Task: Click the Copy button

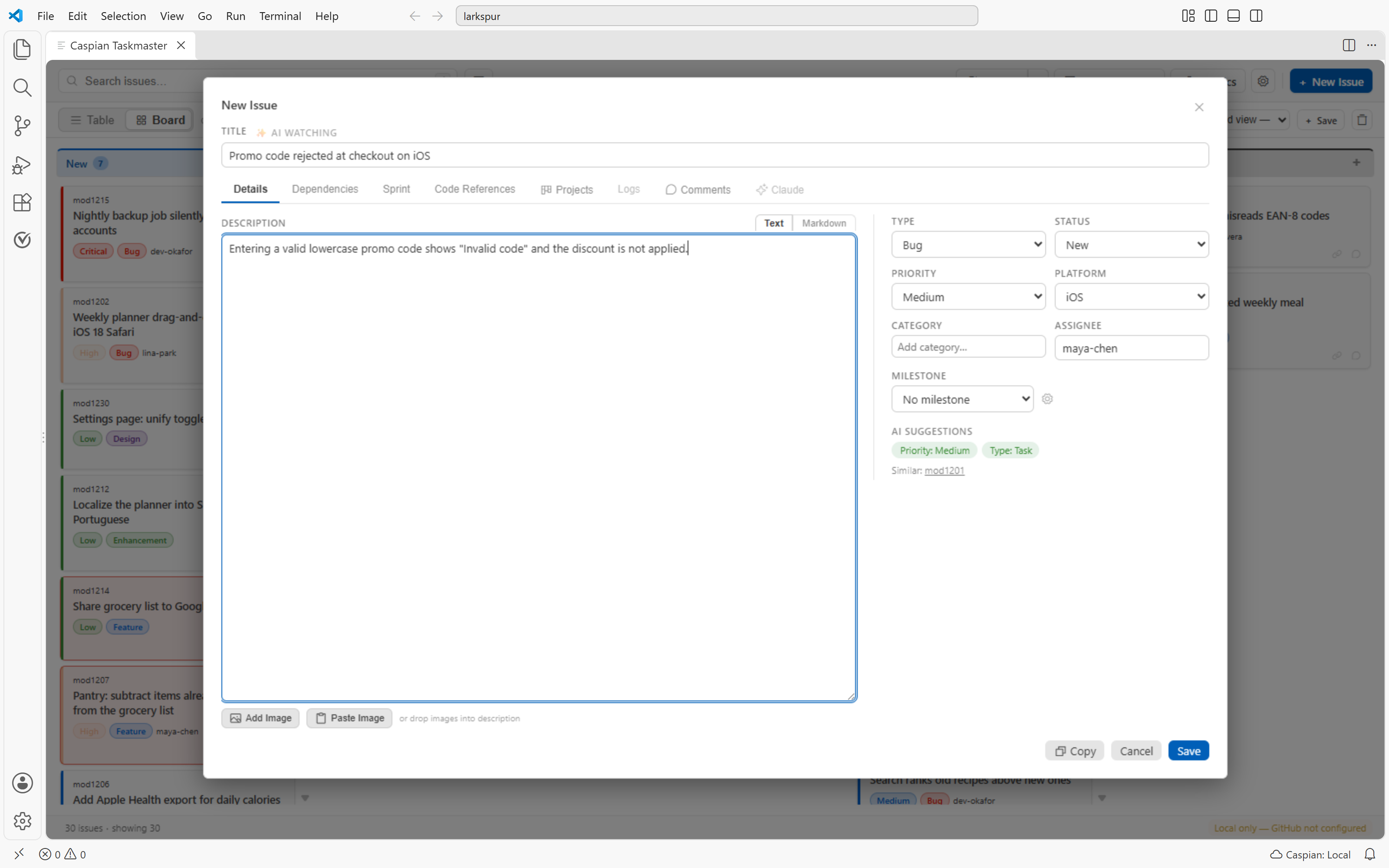Action: click(1074, 751)
